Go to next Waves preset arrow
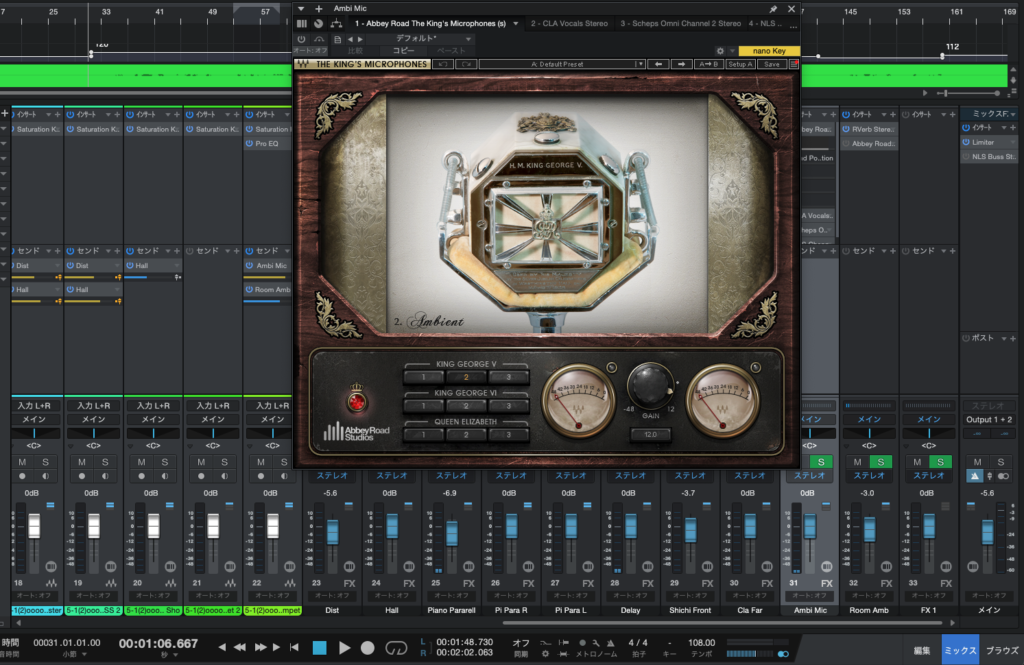Viewport: 1024px width, 665px height. [x=681, y=64]
